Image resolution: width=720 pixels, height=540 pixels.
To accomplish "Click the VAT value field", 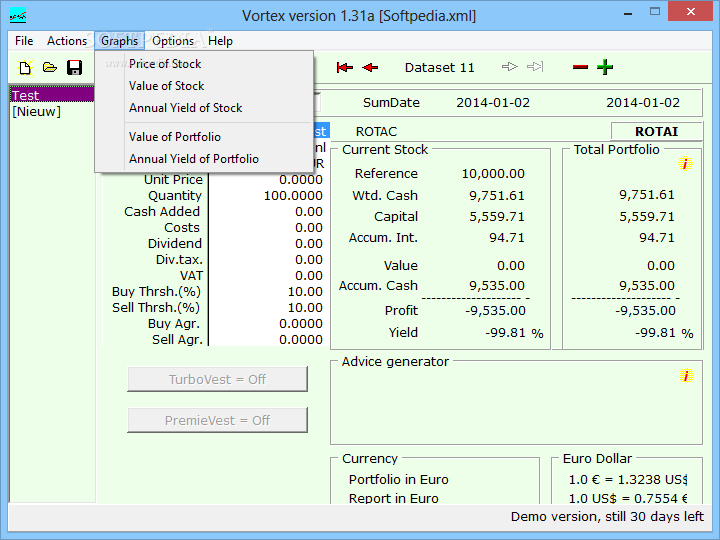I will pyautogui.click(x=267, y=276).
